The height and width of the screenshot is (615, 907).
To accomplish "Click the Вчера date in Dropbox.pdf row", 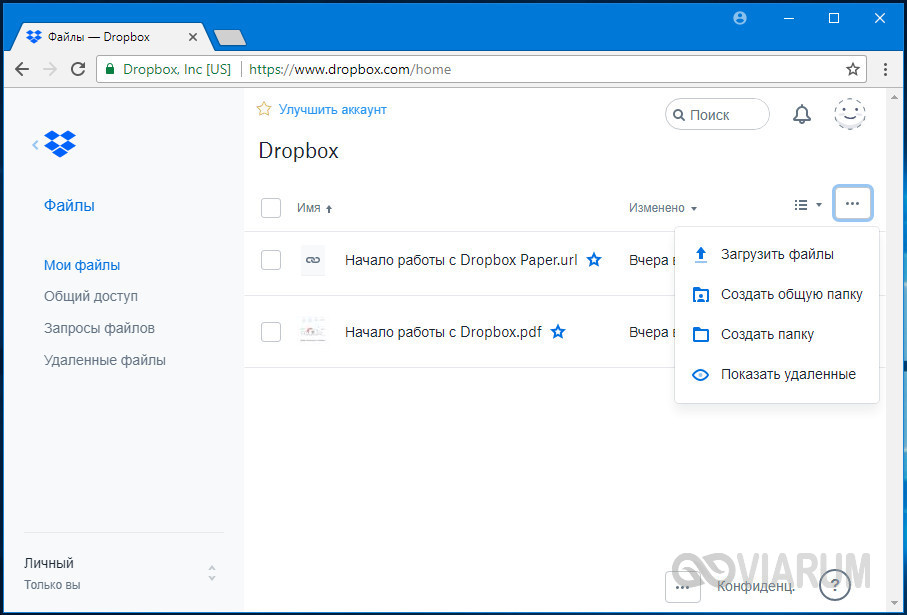I will click(652, 332).
